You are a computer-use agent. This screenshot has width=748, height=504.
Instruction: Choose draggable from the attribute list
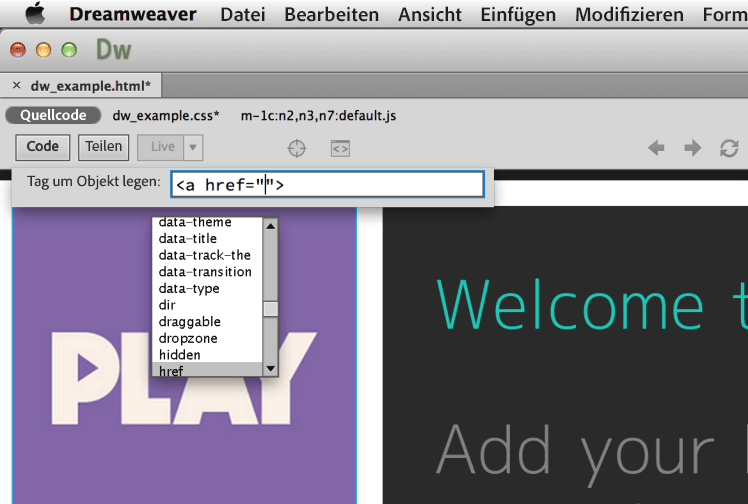coord(207,322)
